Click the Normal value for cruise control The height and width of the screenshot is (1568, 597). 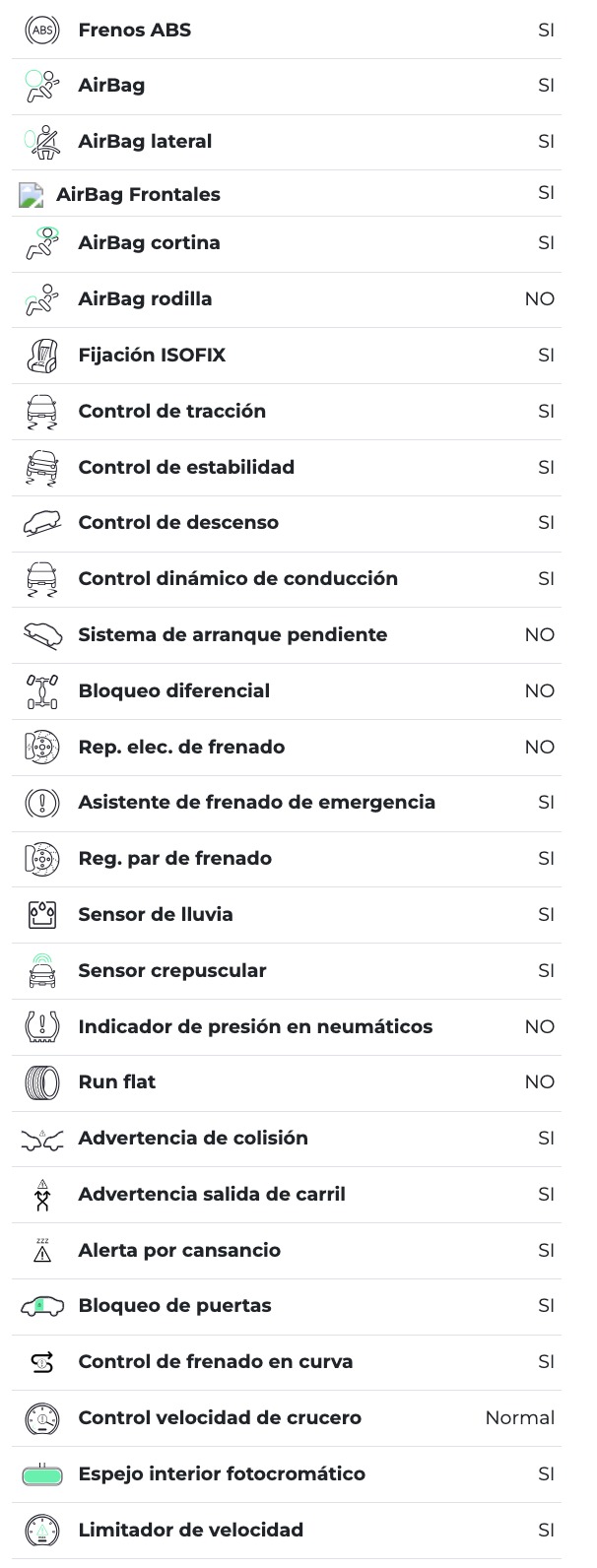519,1418
